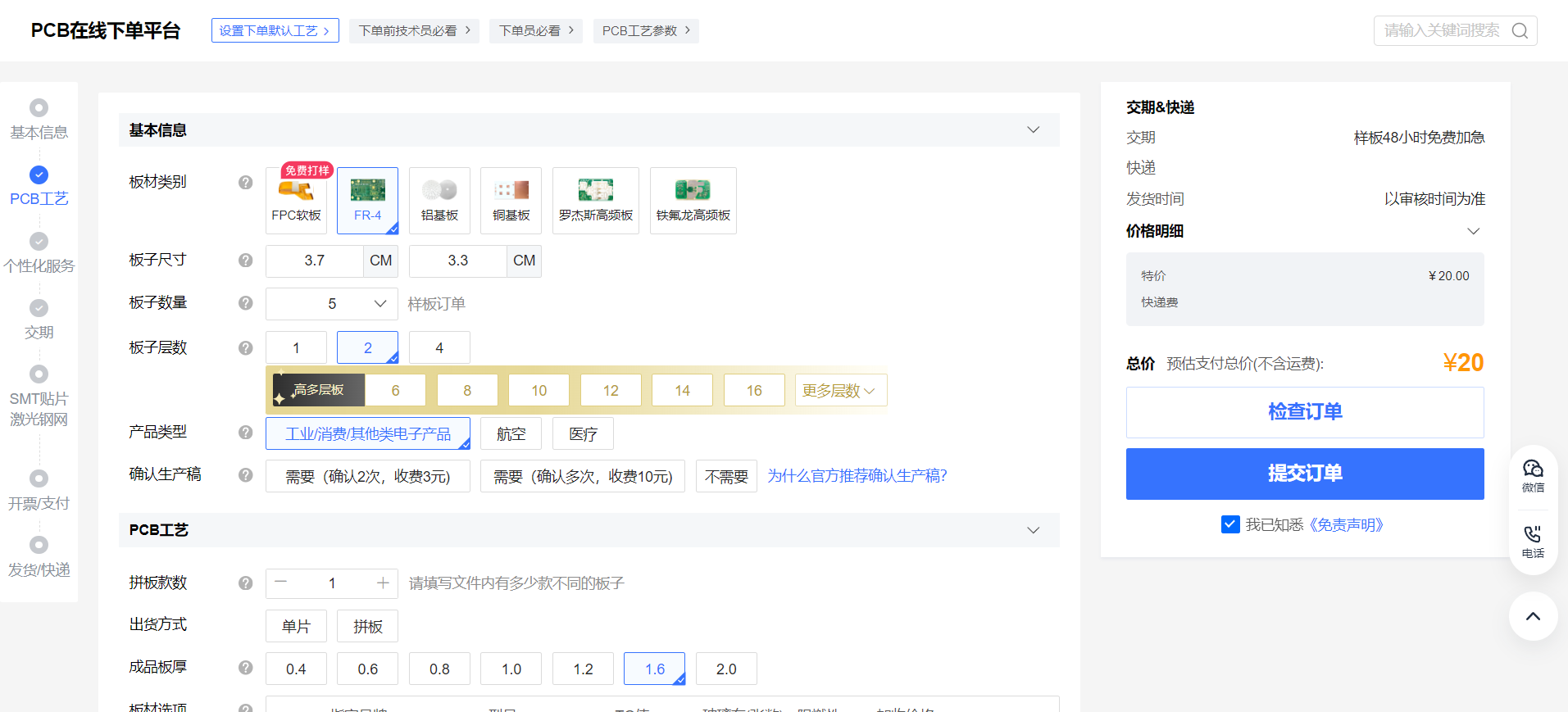The height and width of the screenshot is (712, 1568).
Task: Go to 交期 sidebar step
Action: click(x=39, y=320)
